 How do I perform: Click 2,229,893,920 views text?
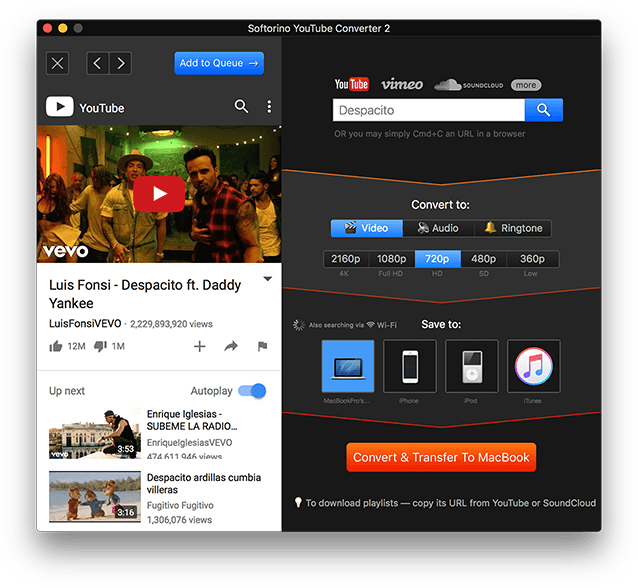pos(171,324)
